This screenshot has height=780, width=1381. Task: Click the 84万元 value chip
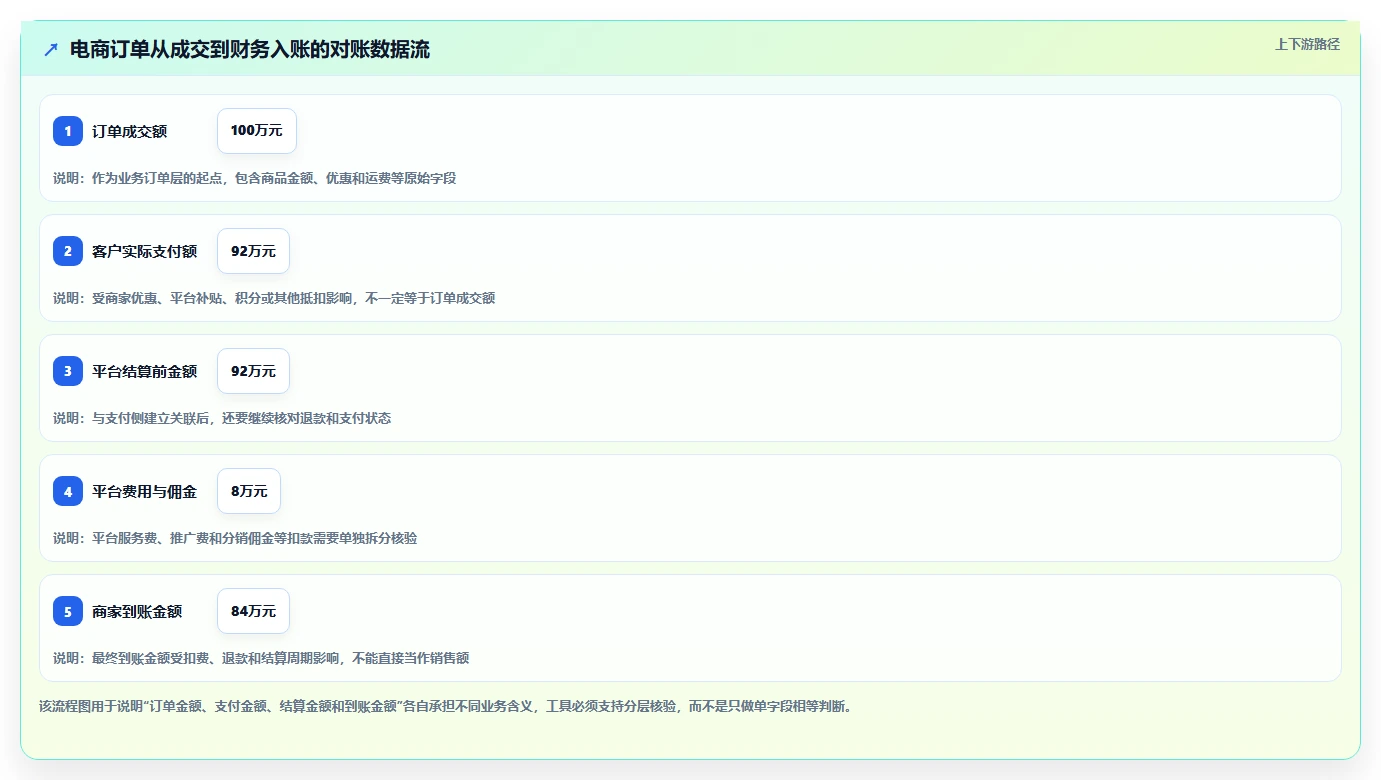[x=253, y=611]
